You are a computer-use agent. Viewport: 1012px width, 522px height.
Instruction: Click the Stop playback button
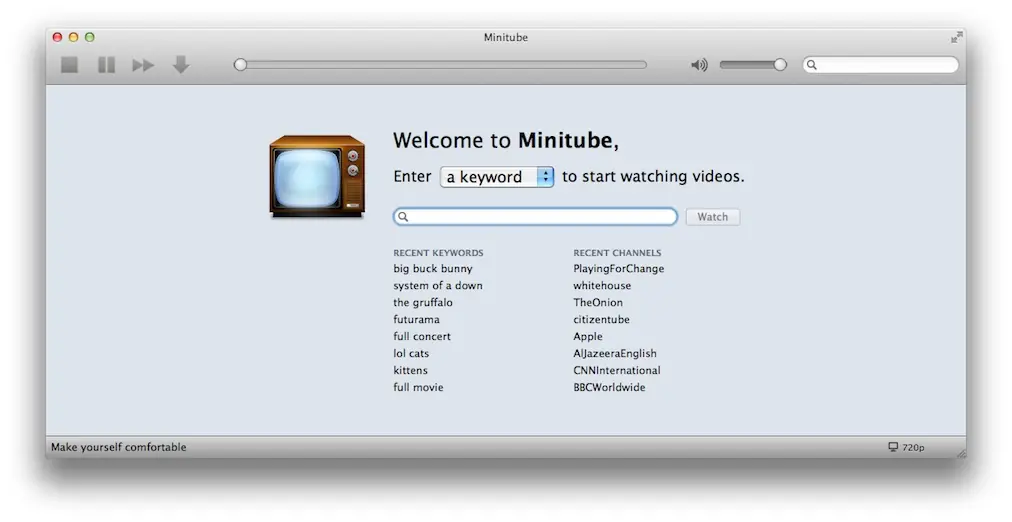coord(70,65)
